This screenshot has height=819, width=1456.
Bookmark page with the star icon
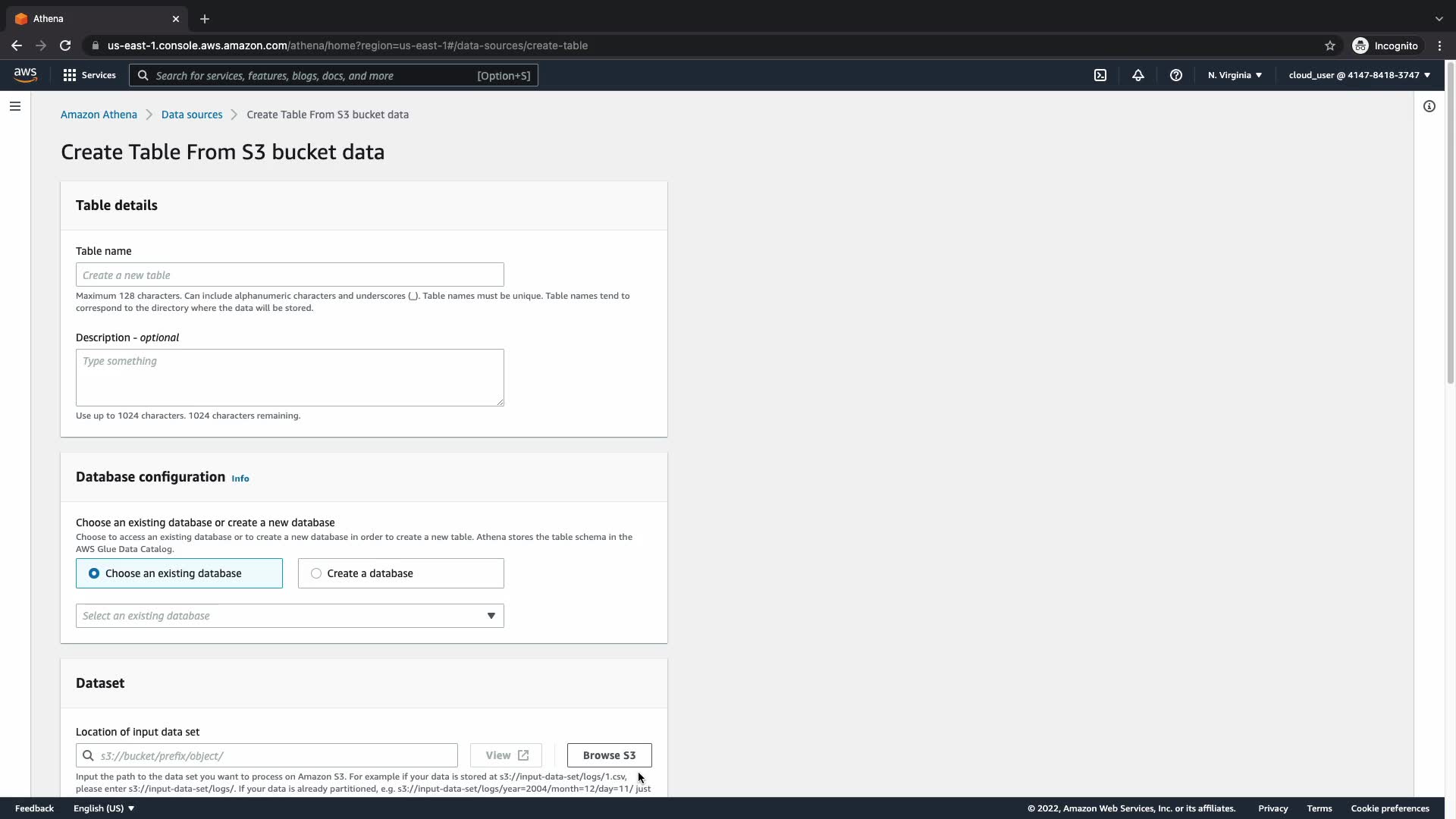(1330, 45)
